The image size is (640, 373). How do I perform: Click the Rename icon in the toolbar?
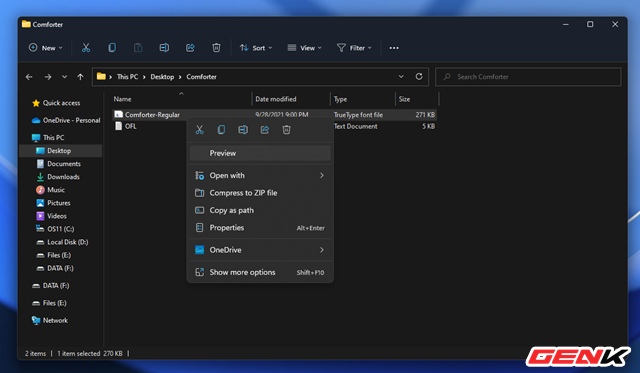coord(164,48)
